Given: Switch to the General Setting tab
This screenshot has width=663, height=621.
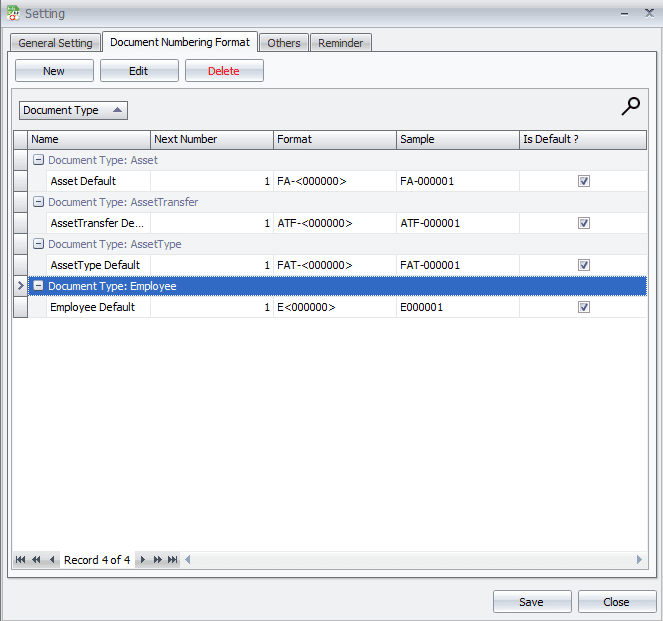Looking at the screenshot, I should point(55,43).
